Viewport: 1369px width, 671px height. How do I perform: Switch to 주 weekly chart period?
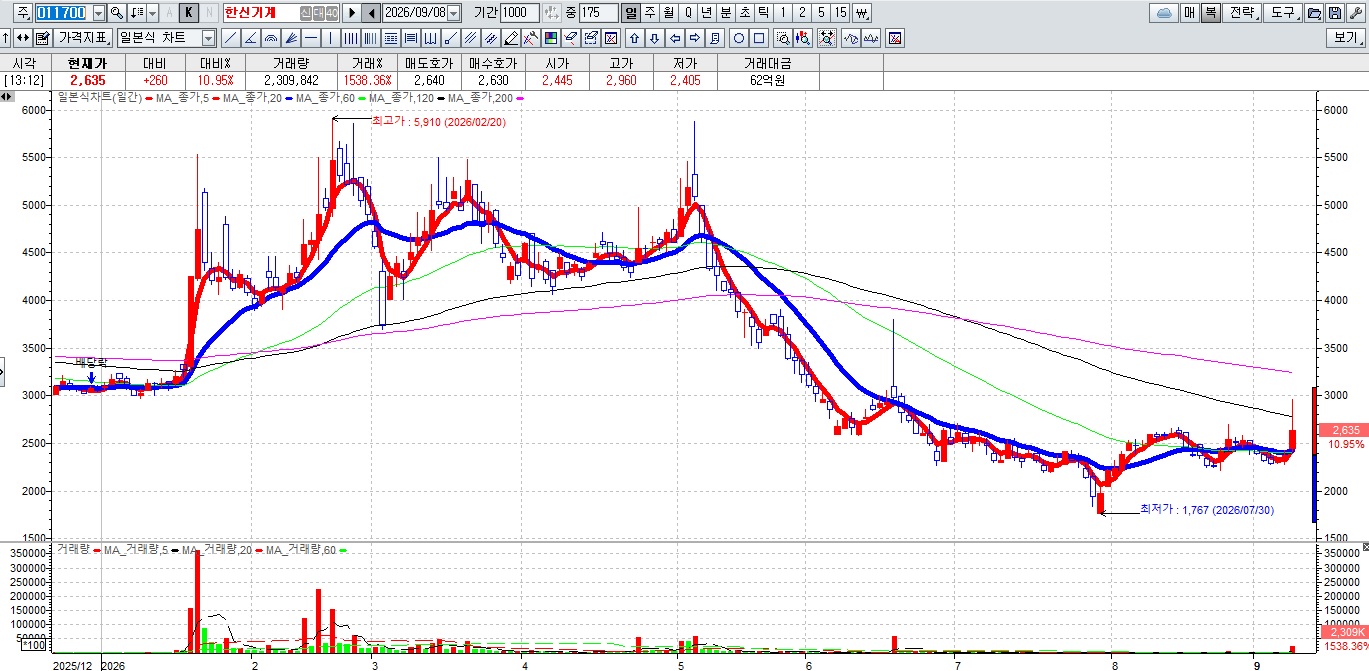650,13
